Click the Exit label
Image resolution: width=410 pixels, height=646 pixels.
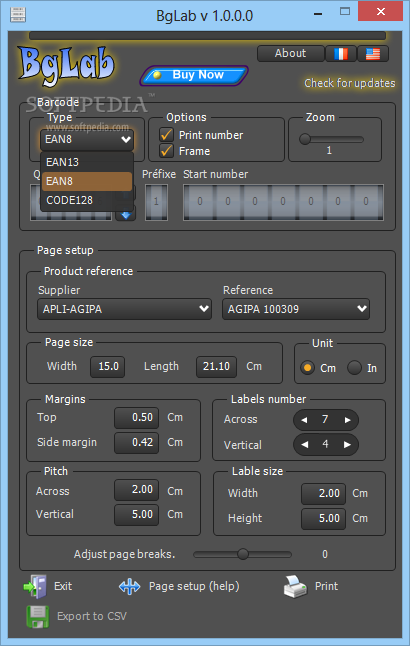click(63, 586)
